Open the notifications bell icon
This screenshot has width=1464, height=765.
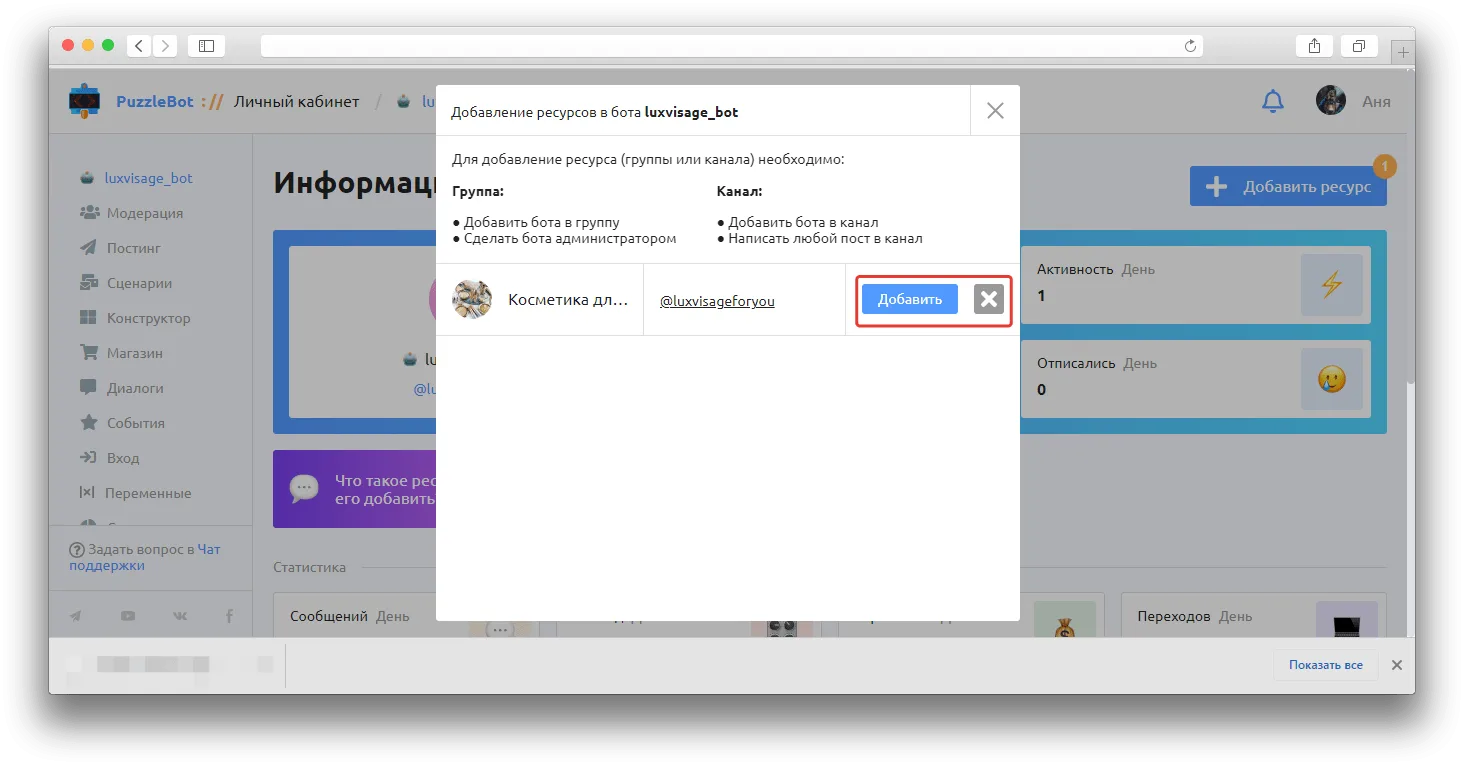pos(1272,101)
